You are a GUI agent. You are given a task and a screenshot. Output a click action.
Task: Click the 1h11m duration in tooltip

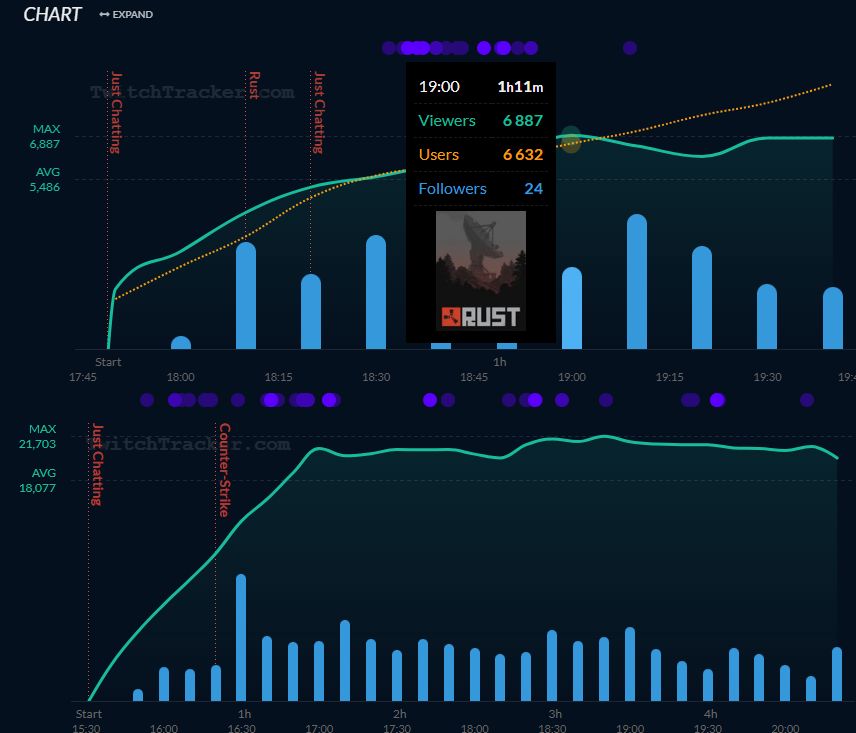[x=520, y=87]
